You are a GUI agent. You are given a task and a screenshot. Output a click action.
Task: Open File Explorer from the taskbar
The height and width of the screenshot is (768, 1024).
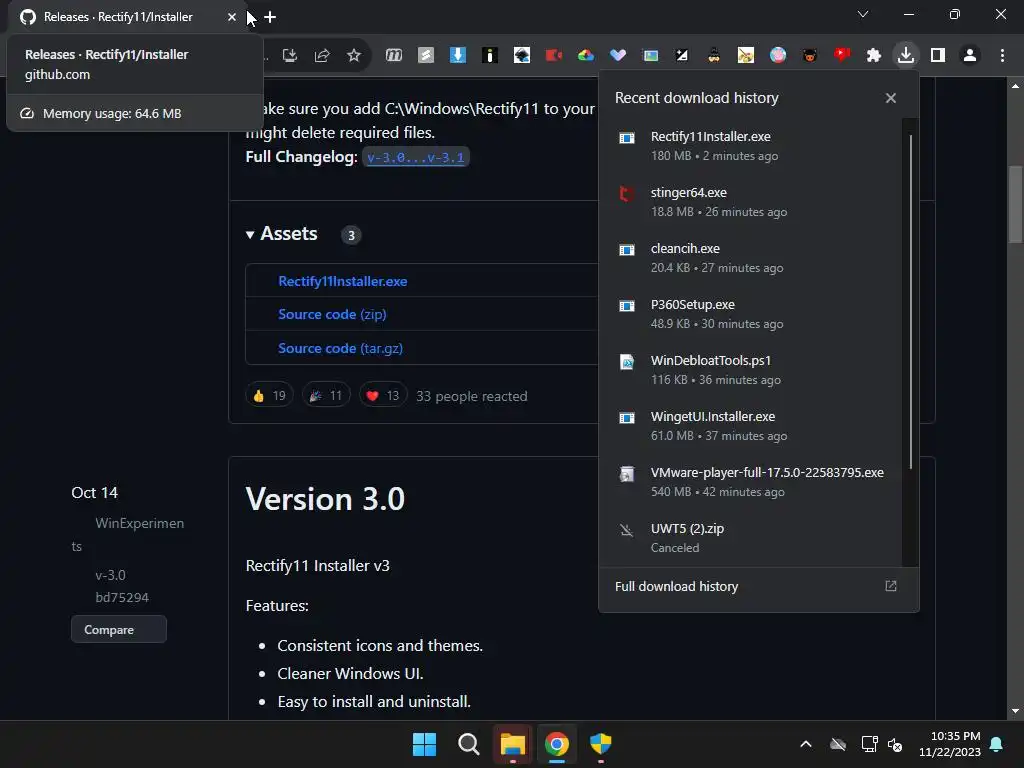tap(513, 744)
